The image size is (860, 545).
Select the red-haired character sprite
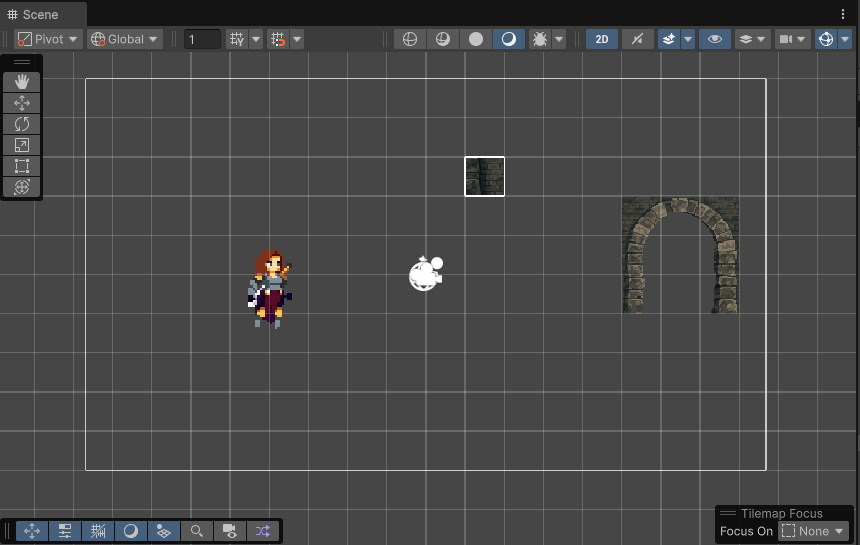[269, 288]
